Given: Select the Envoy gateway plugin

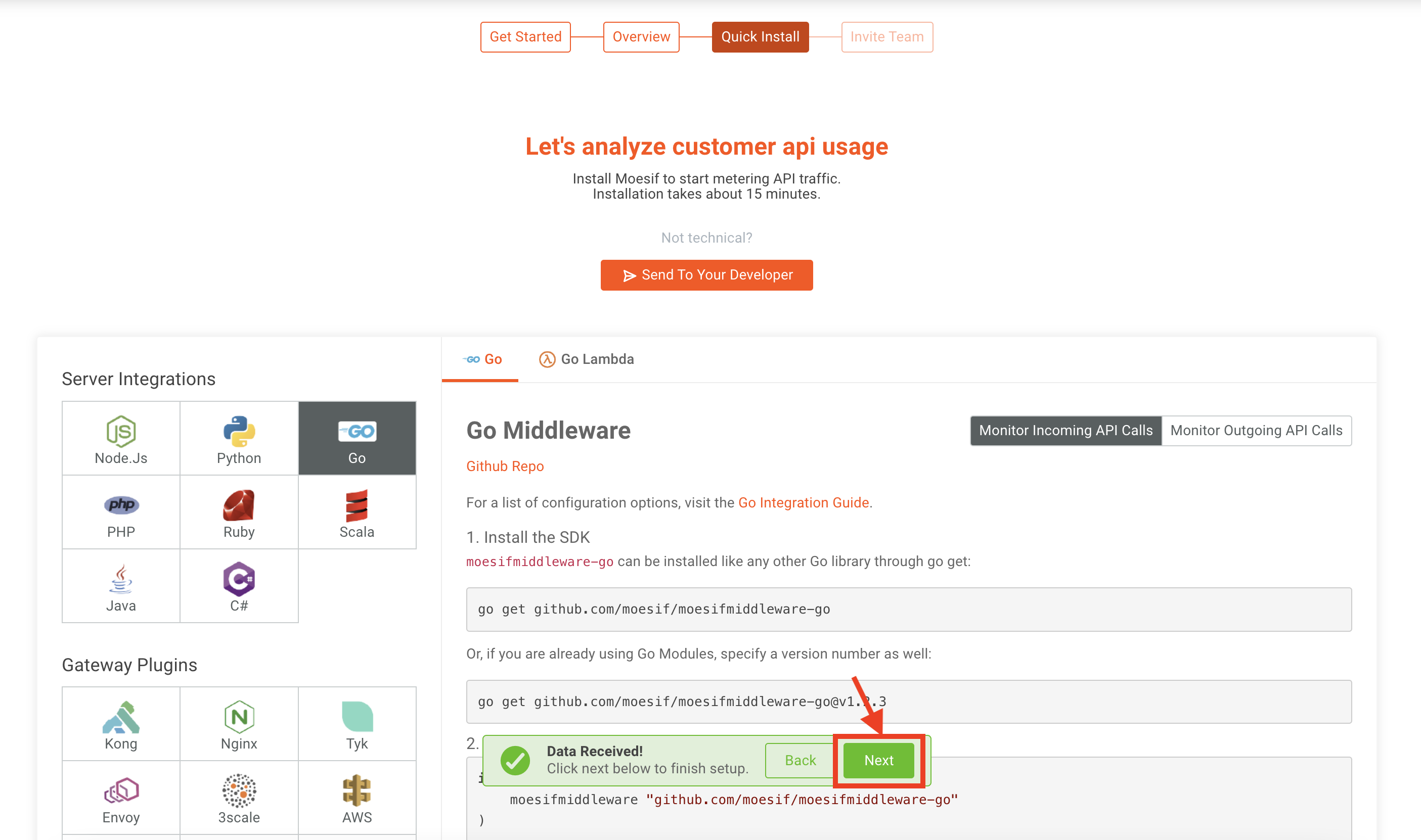Looking at the screenshot, I should (121, 798).
